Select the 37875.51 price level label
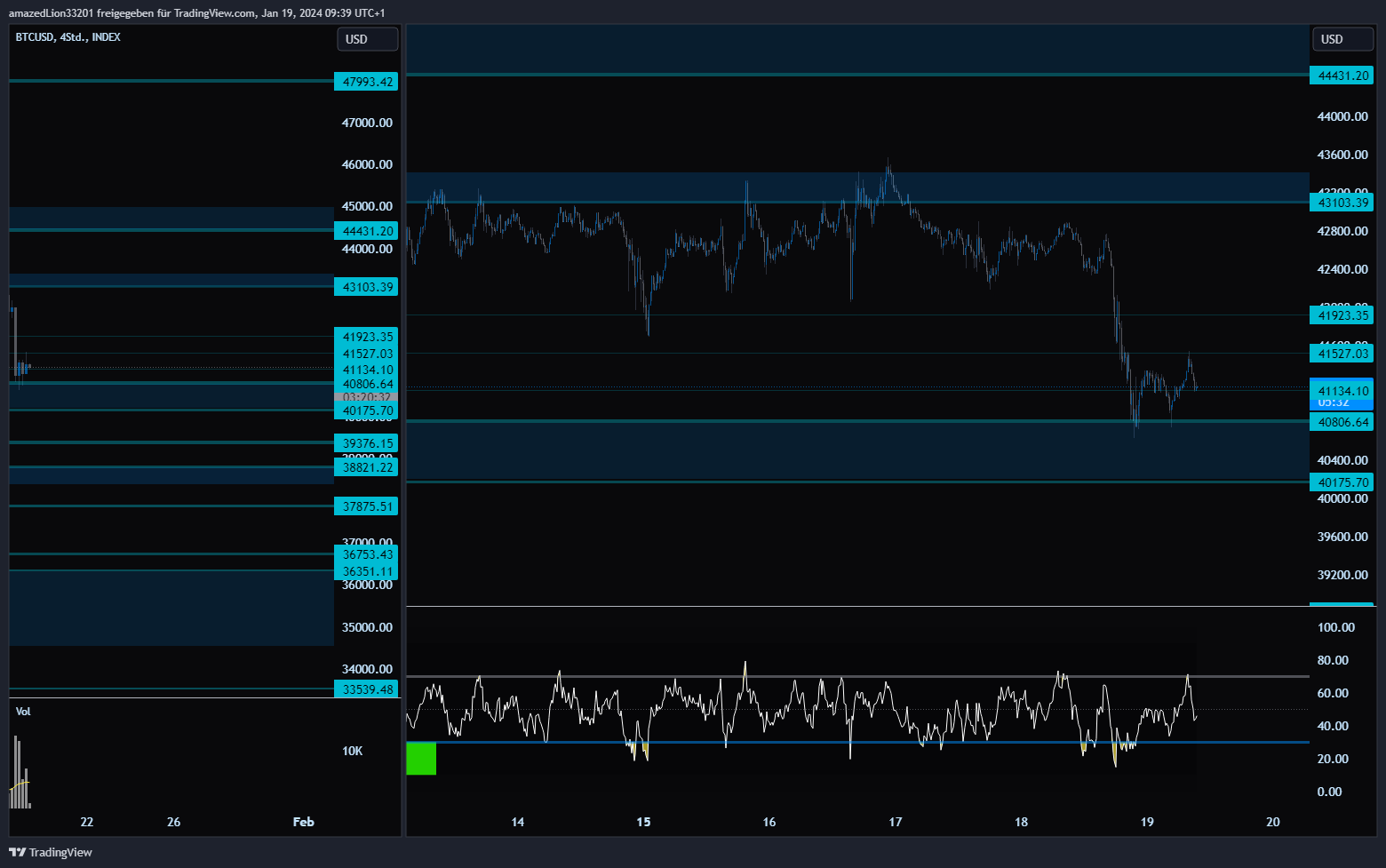1386x868 pixels. [366, 506]
